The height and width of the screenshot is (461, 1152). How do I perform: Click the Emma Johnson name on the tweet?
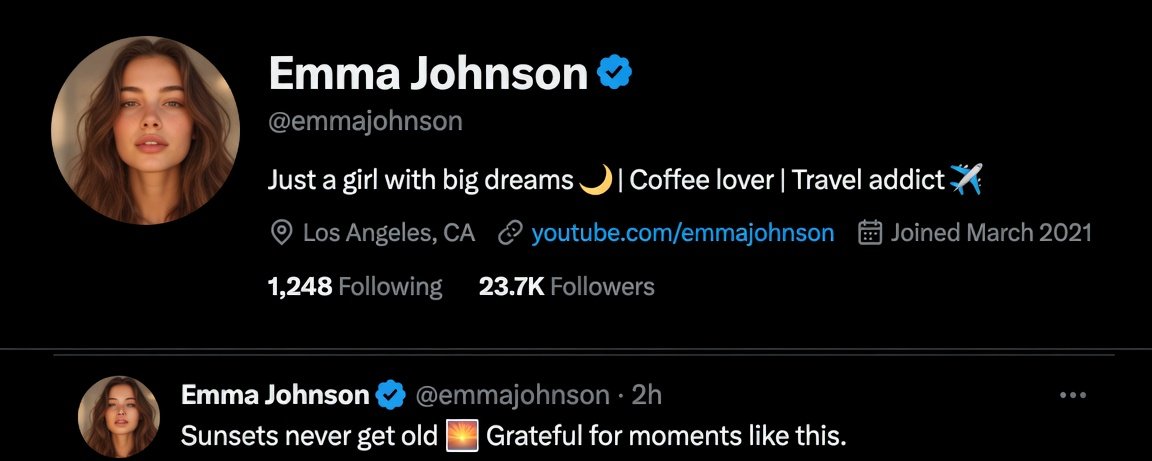coord(275,396)
